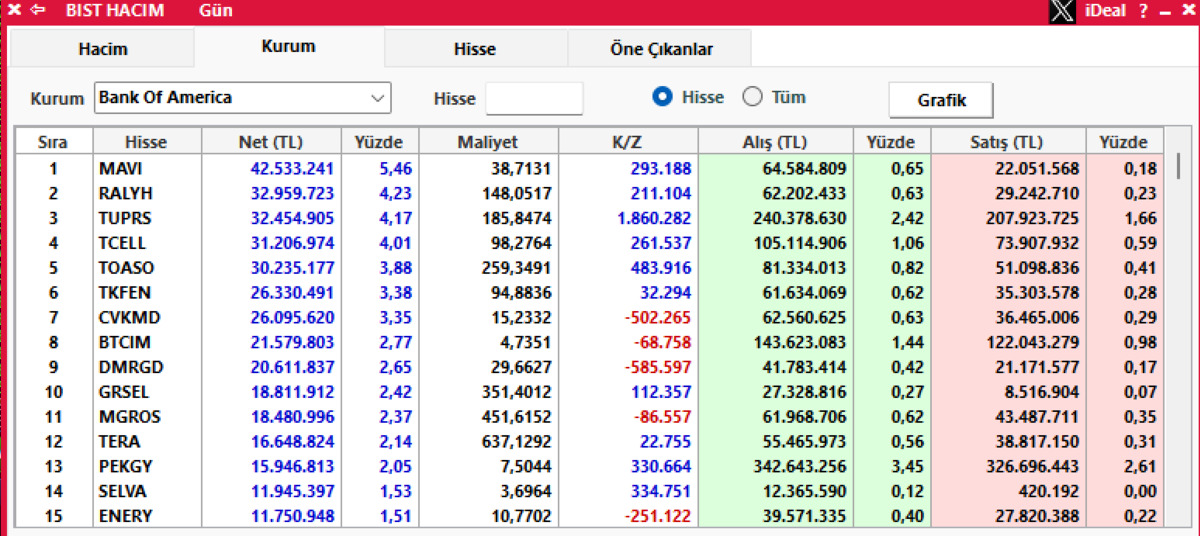Click the question mark help icon
Screen dimensions: 1200x536
[x=1142, y=11]
